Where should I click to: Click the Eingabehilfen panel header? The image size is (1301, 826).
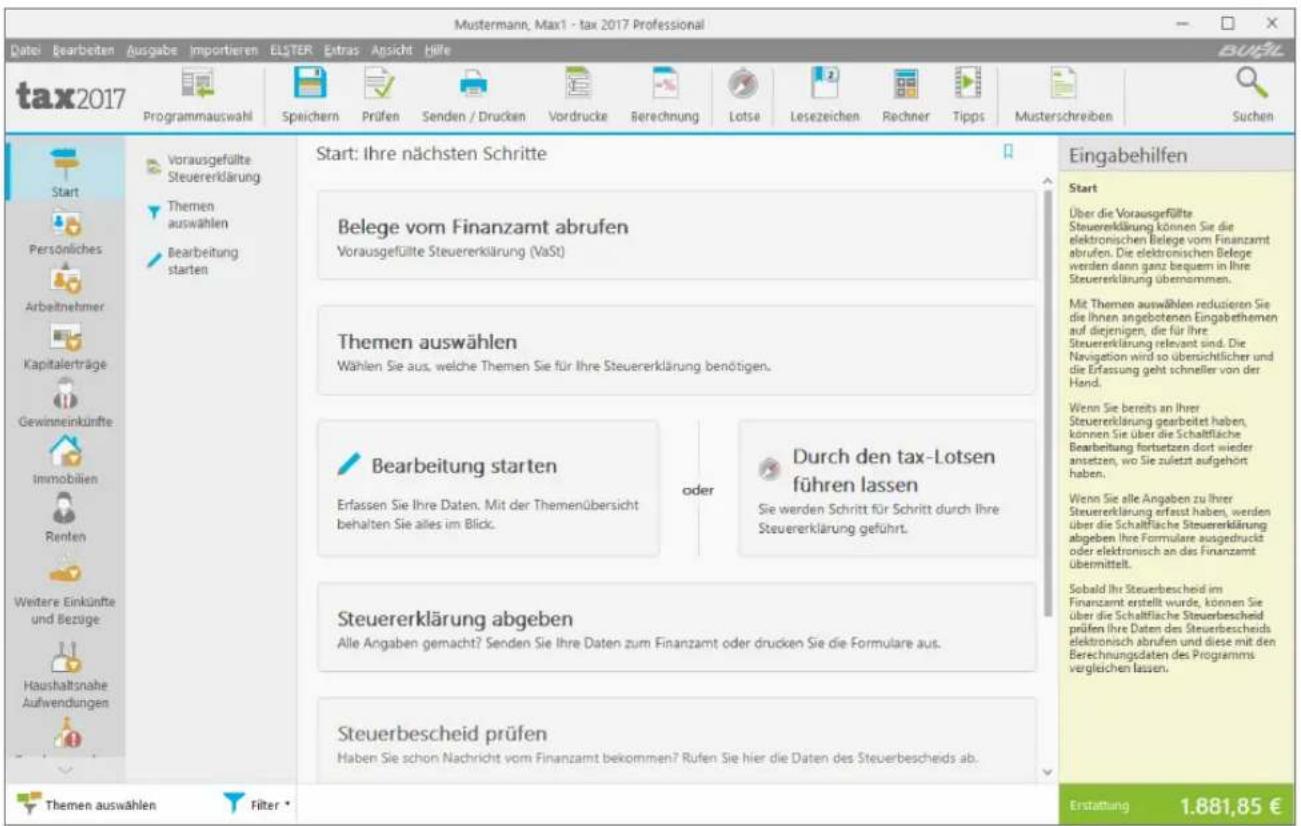click(1177, 157)
